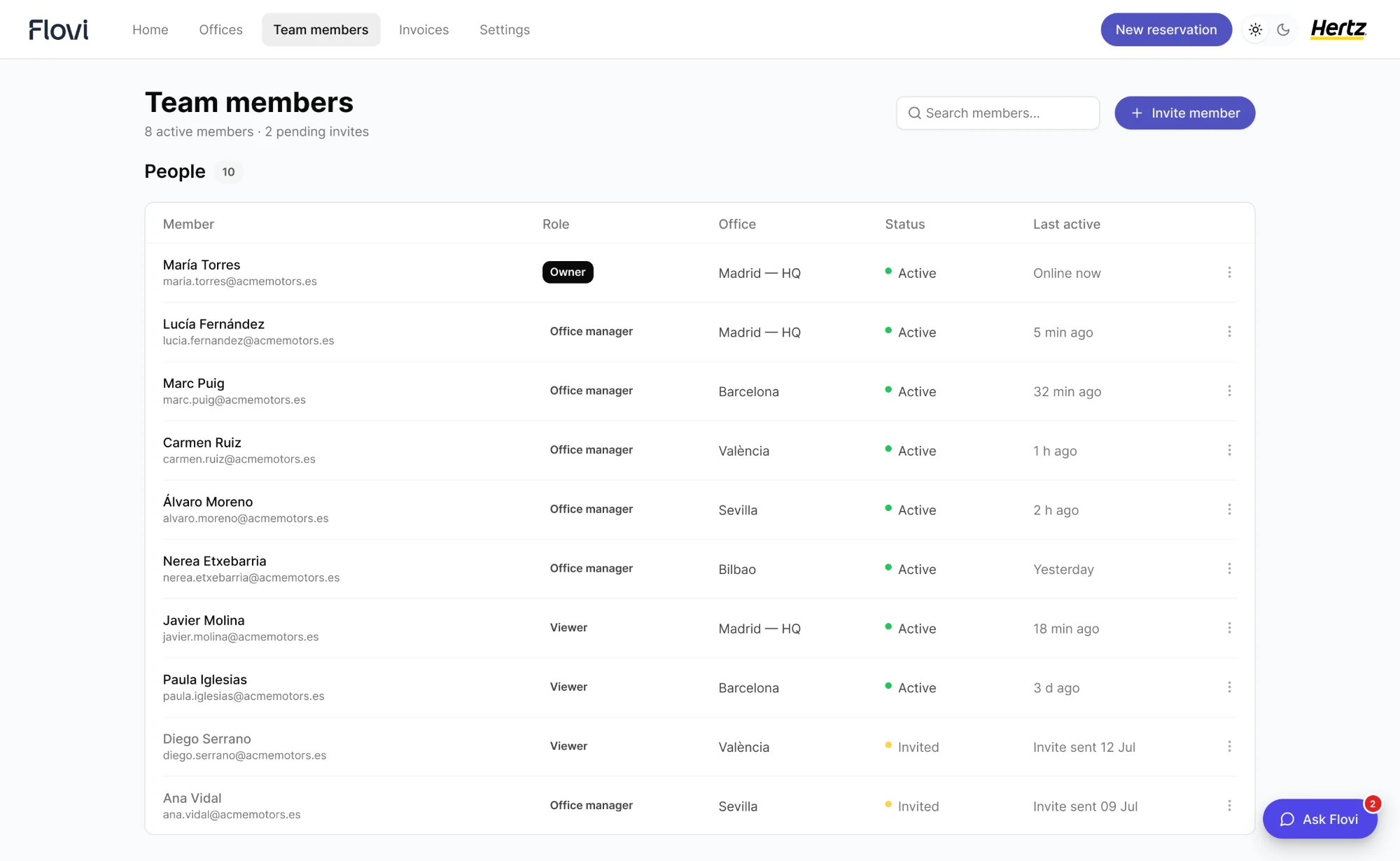Focus the Search members field
This screenshot has width=1400, height=861.
tap(997, 113)
